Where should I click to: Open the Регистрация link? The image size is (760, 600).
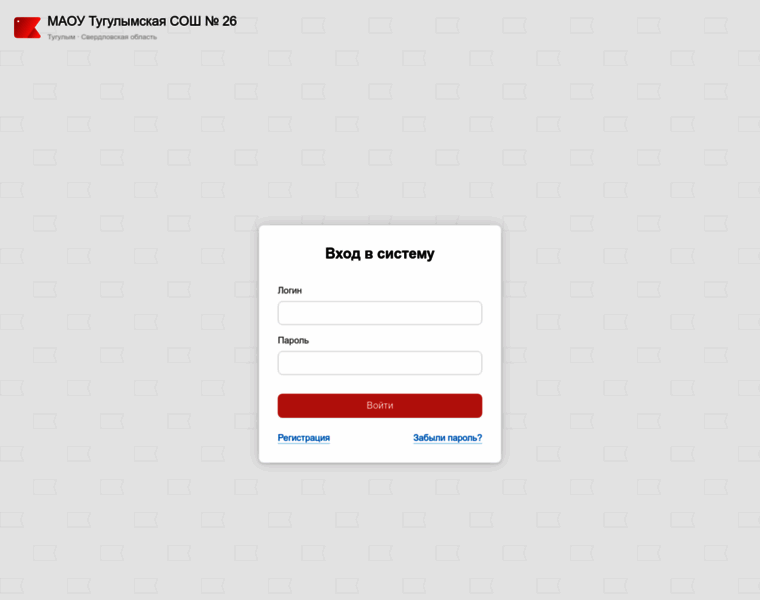coord(303,438)
